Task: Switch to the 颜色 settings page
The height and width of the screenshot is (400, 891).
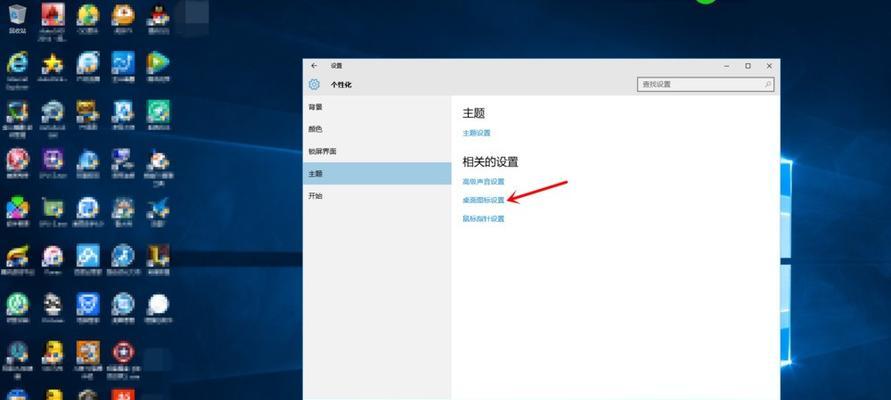Action: 377,129
